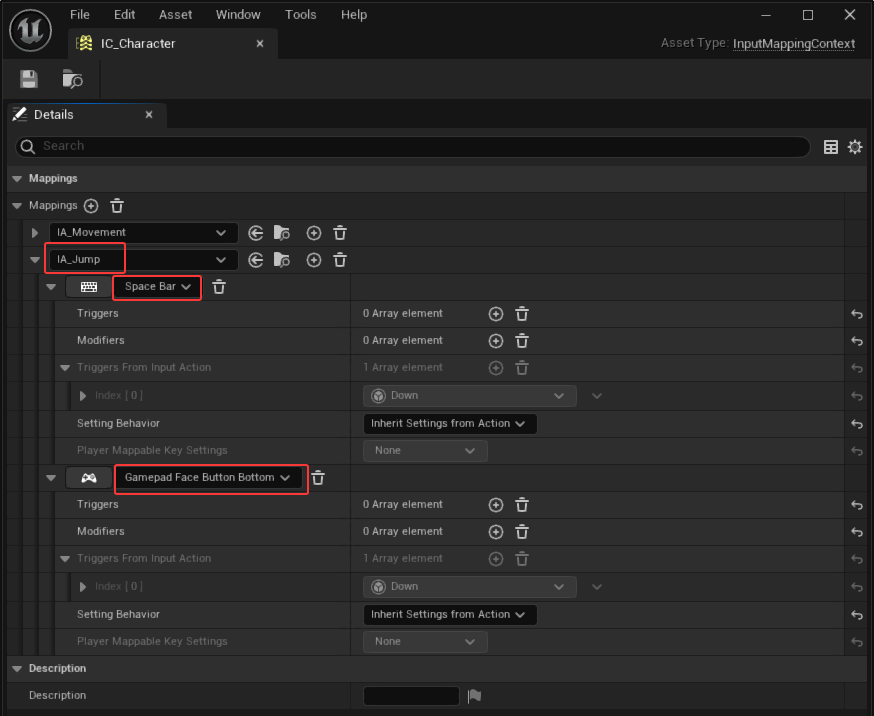This screenshot has width=874, height=716.
Task: Click the InputMappingContext asset type link
Action: tap(794, 43)
